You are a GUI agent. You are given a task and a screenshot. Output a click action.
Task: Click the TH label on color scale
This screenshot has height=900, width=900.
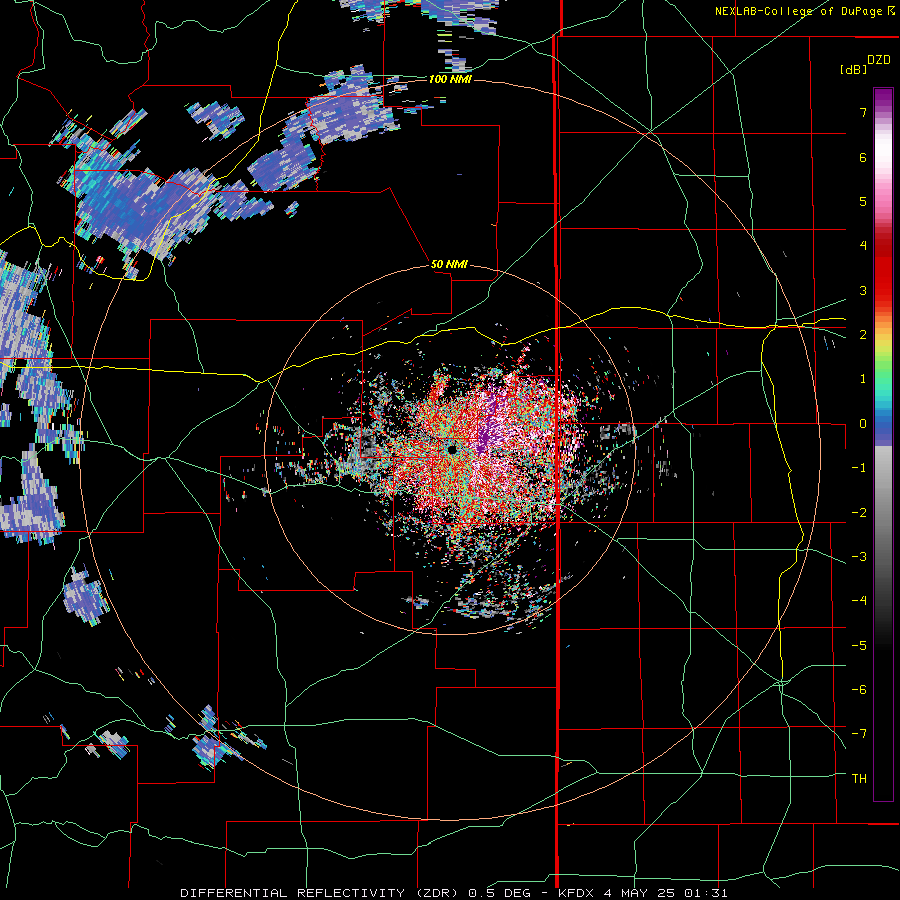tap(859, 778)
